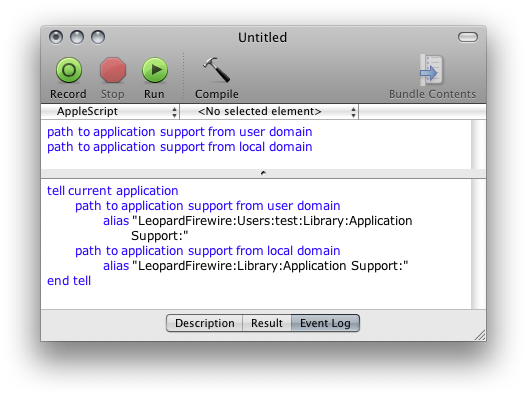This screenshot has height=397, width=527.
Task: Switch to the Result tab
Action: point(267,323)
